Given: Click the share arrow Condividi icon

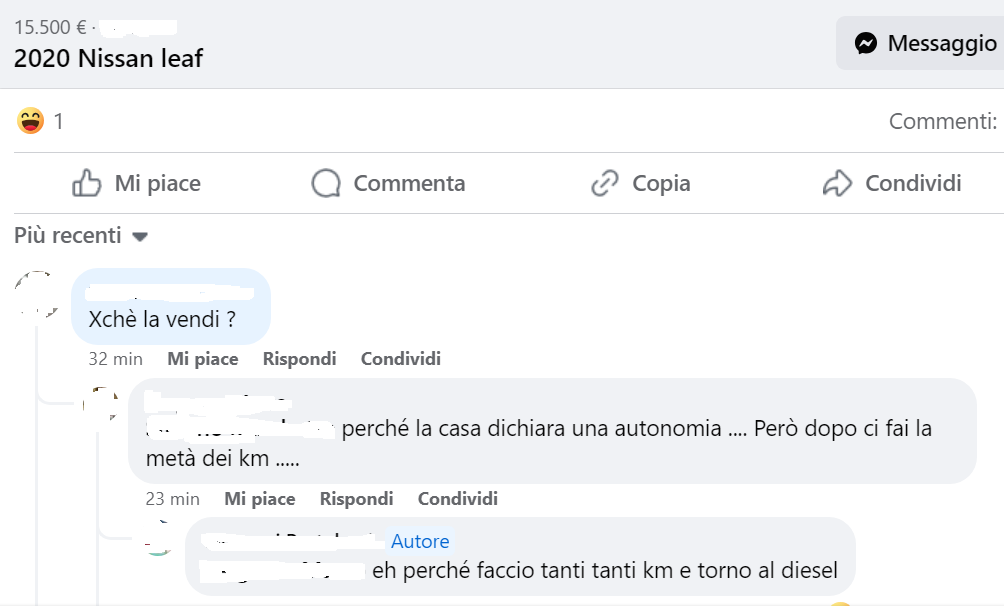Looking at the screenshot, I should tap(836, 183).
